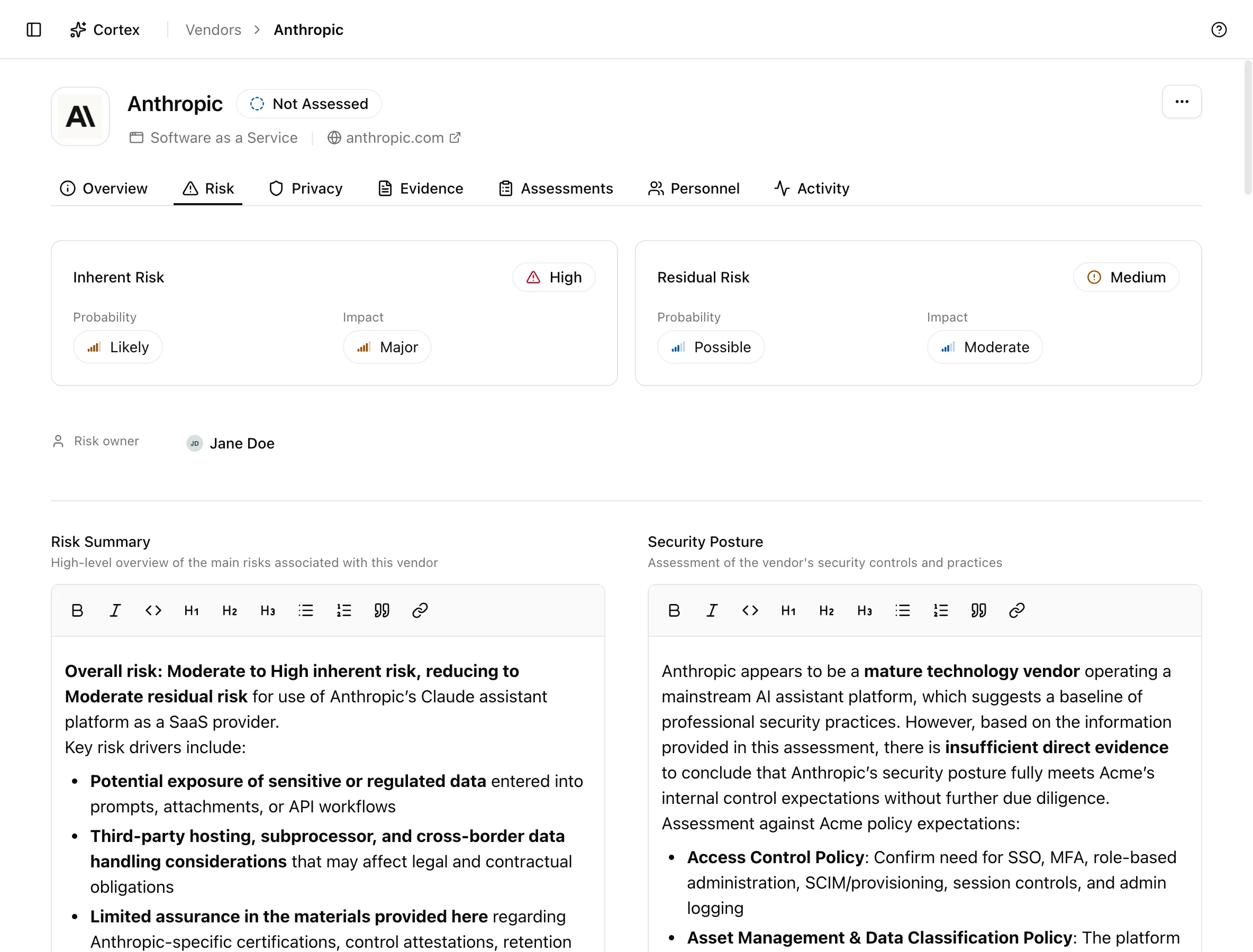This screenshot has width=1253, height=952.
Task: Click the 'Inherent Risk' card title
Action: (x=119, y=277)
